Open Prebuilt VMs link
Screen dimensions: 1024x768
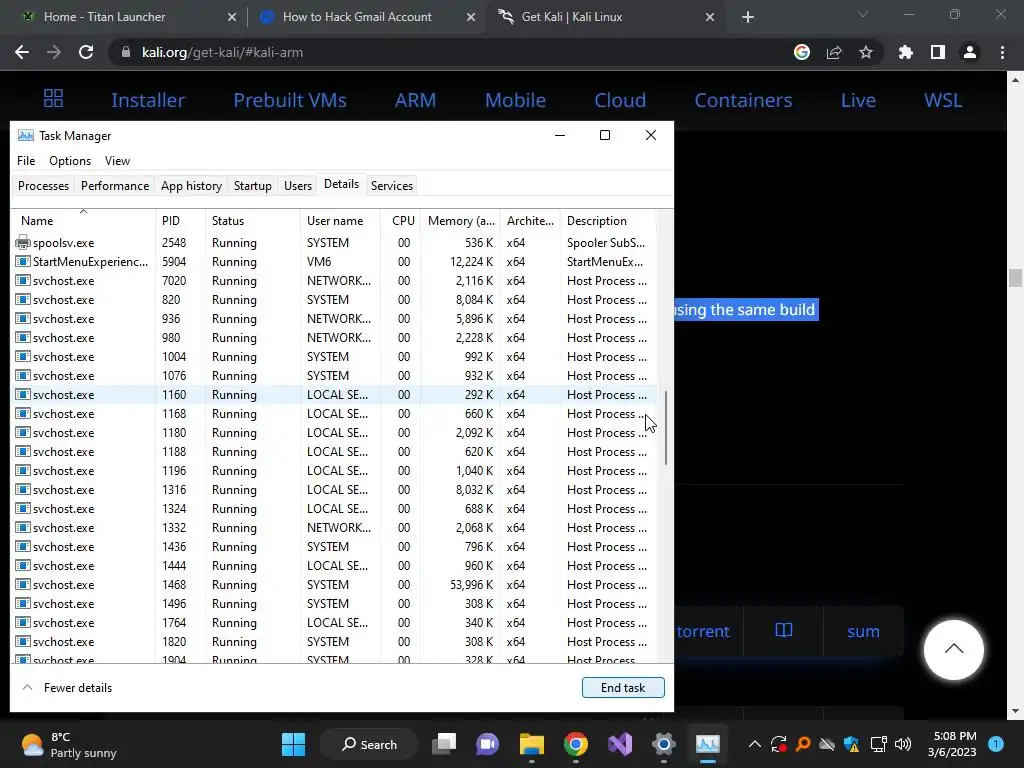(x=290, y=100)
